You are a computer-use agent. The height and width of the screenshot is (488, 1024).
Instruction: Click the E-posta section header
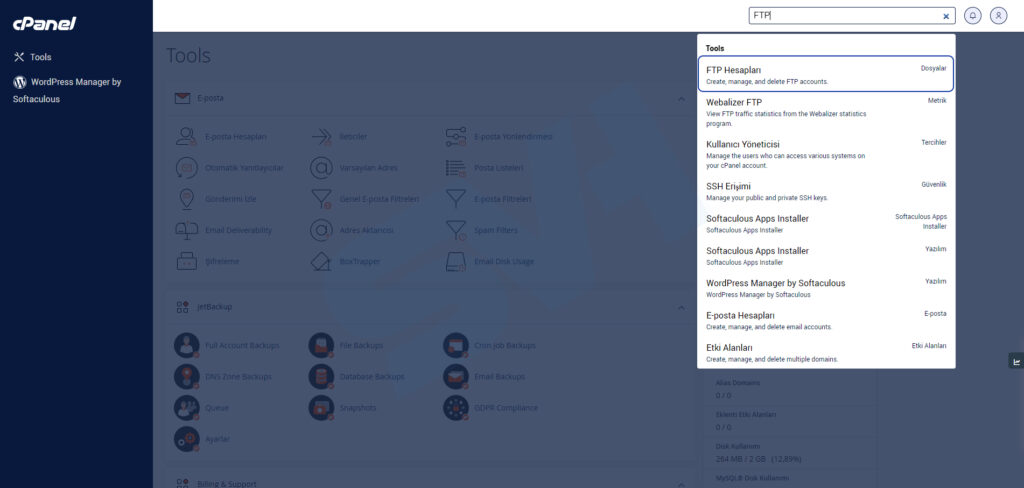coord(429,99)
